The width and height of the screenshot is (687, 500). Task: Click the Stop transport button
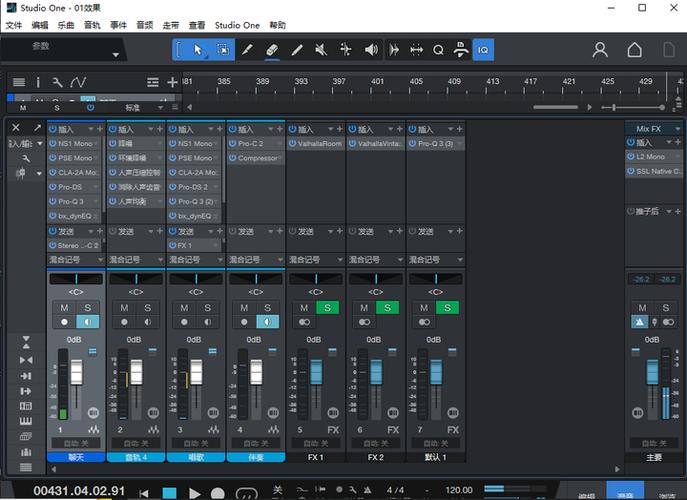pos(169,493)
